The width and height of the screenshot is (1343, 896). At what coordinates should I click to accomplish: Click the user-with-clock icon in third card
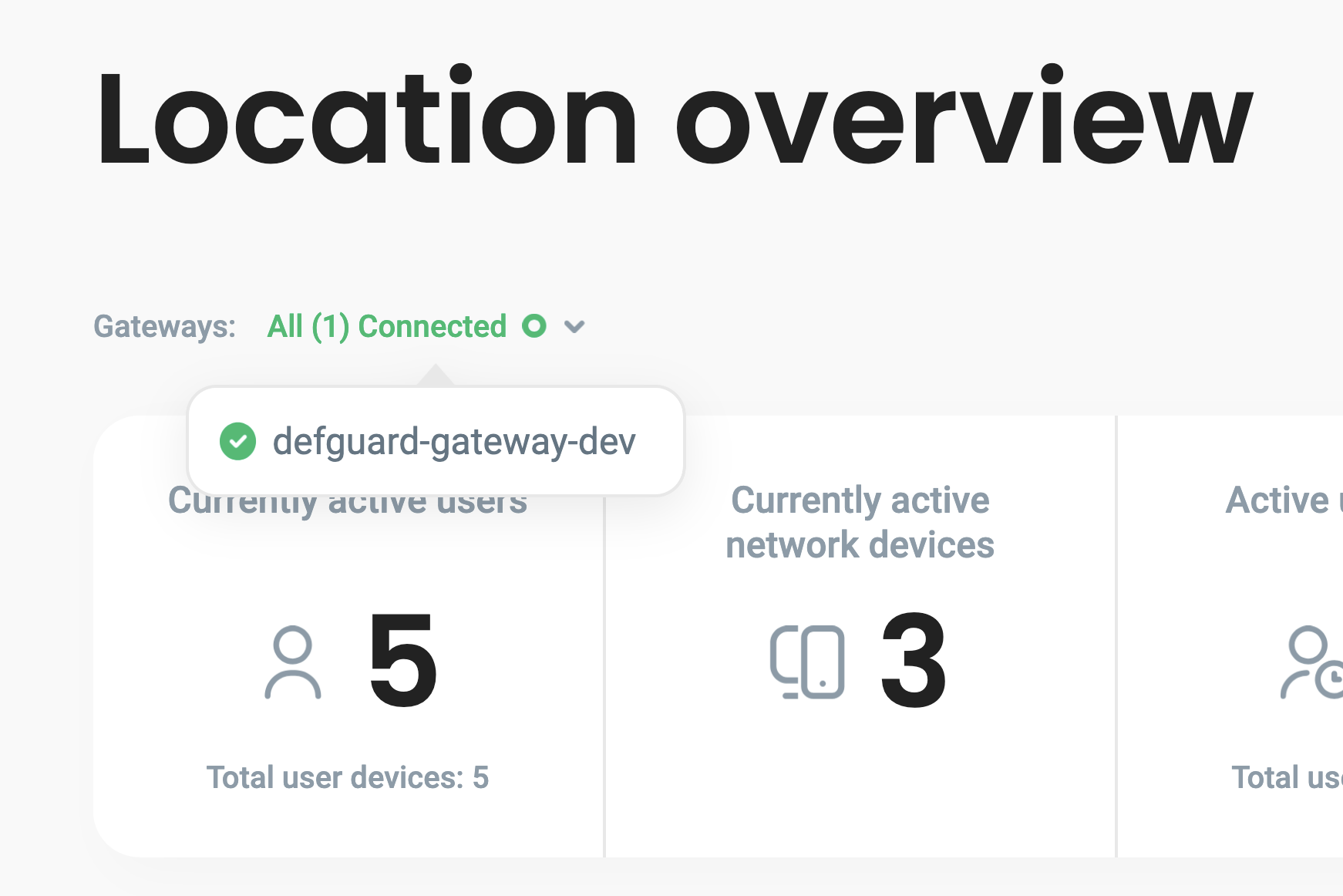tap(1312, 663)
